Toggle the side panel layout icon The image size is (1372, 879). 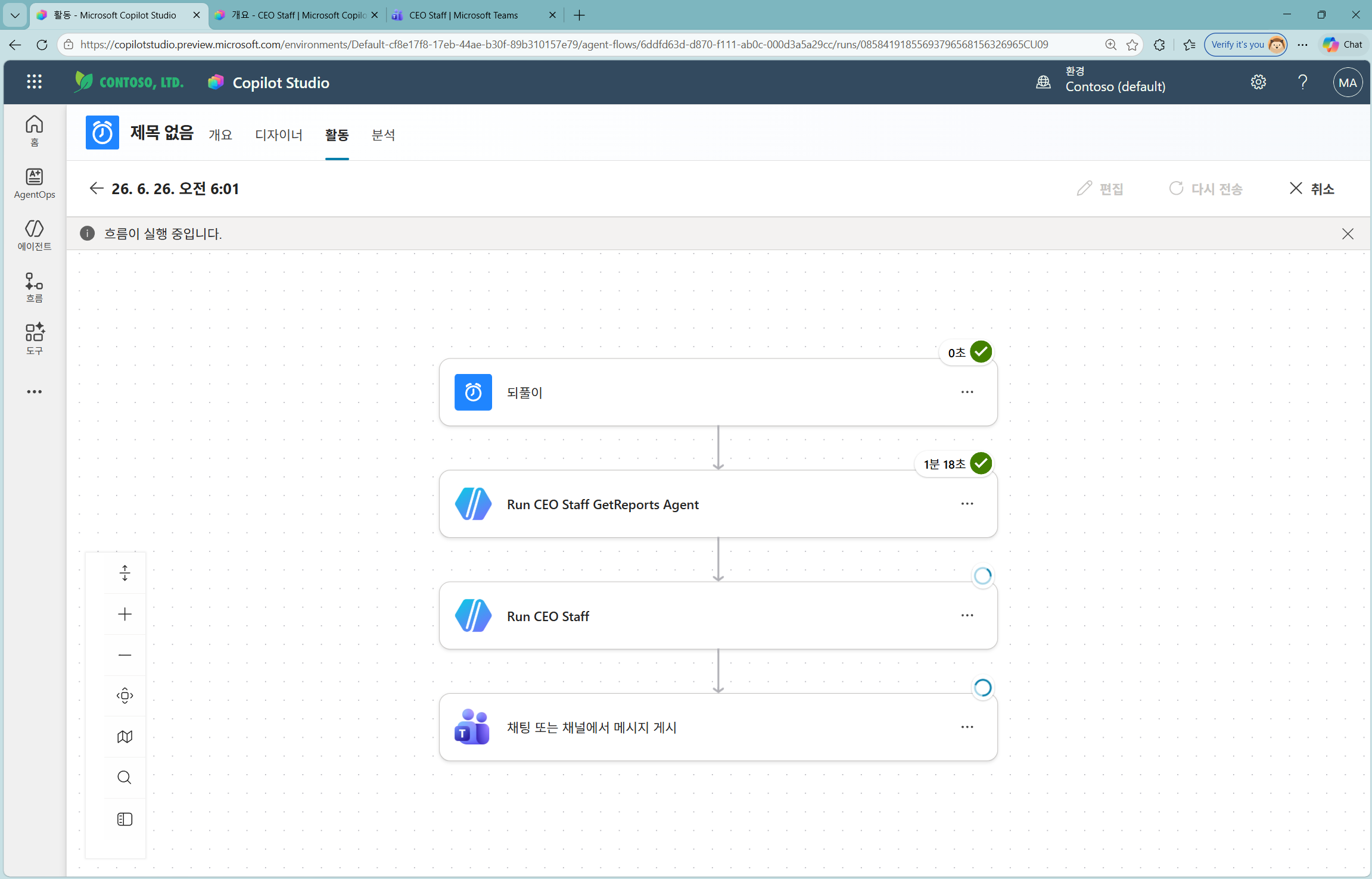coord(125,819)
